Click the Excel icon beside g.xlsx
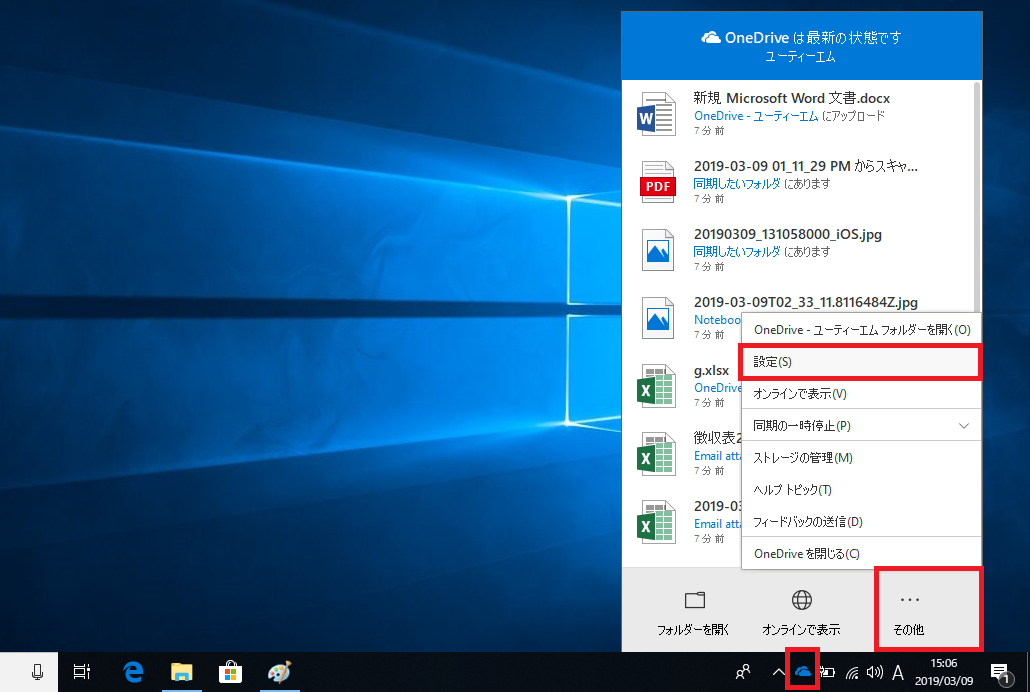Screen dimensions: 1030x692 656,386
